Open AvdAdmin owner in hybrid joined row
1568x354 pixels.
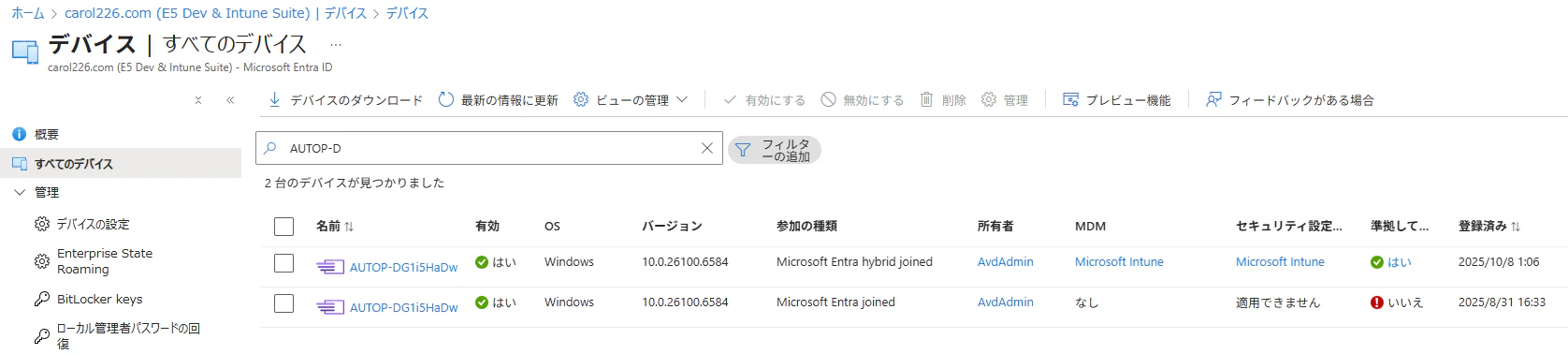click(x=1006, y=262)
